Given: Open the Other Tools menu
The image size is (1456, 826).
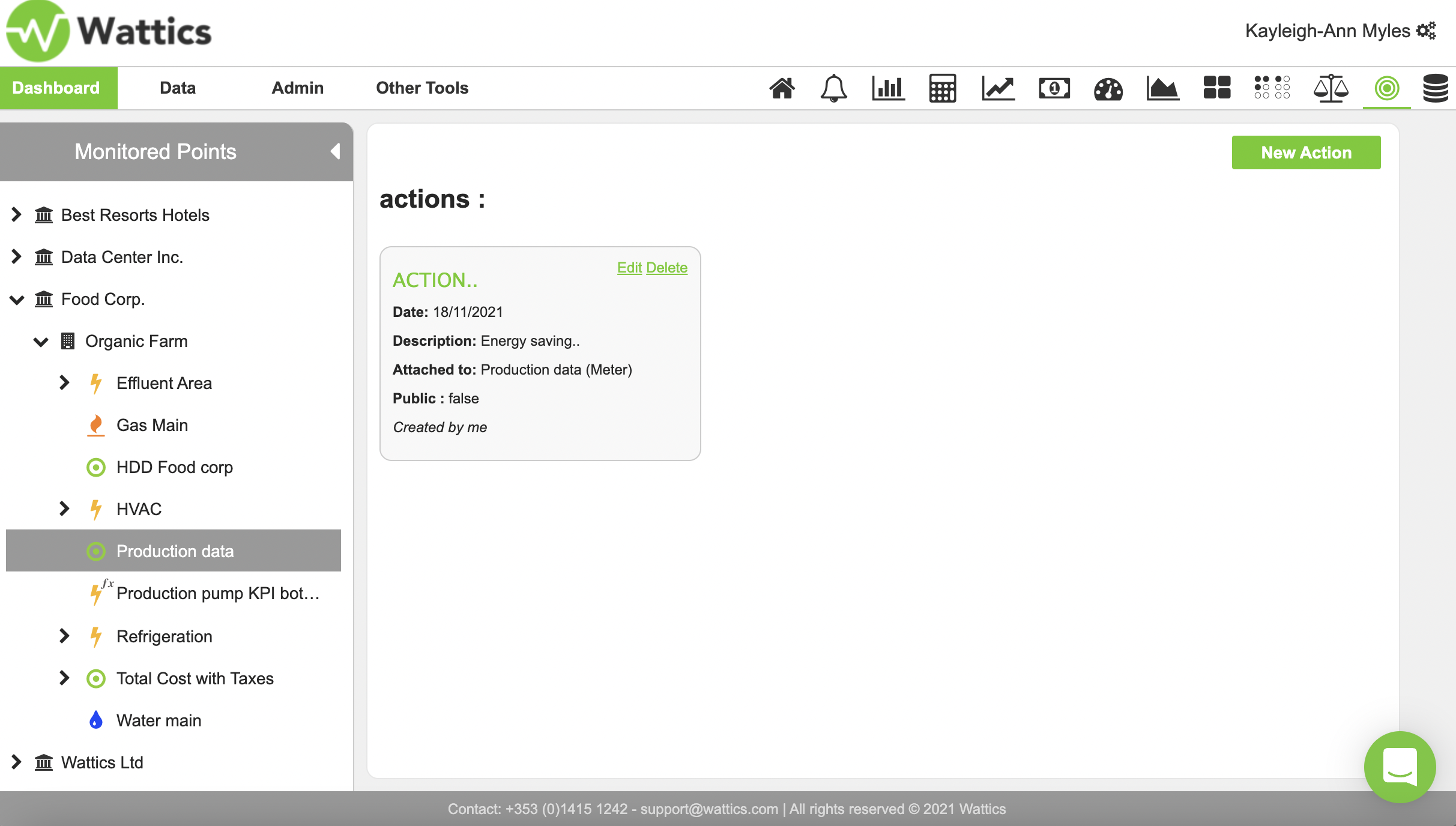Looking at the screenshot, I should click(x=422, y=88).
